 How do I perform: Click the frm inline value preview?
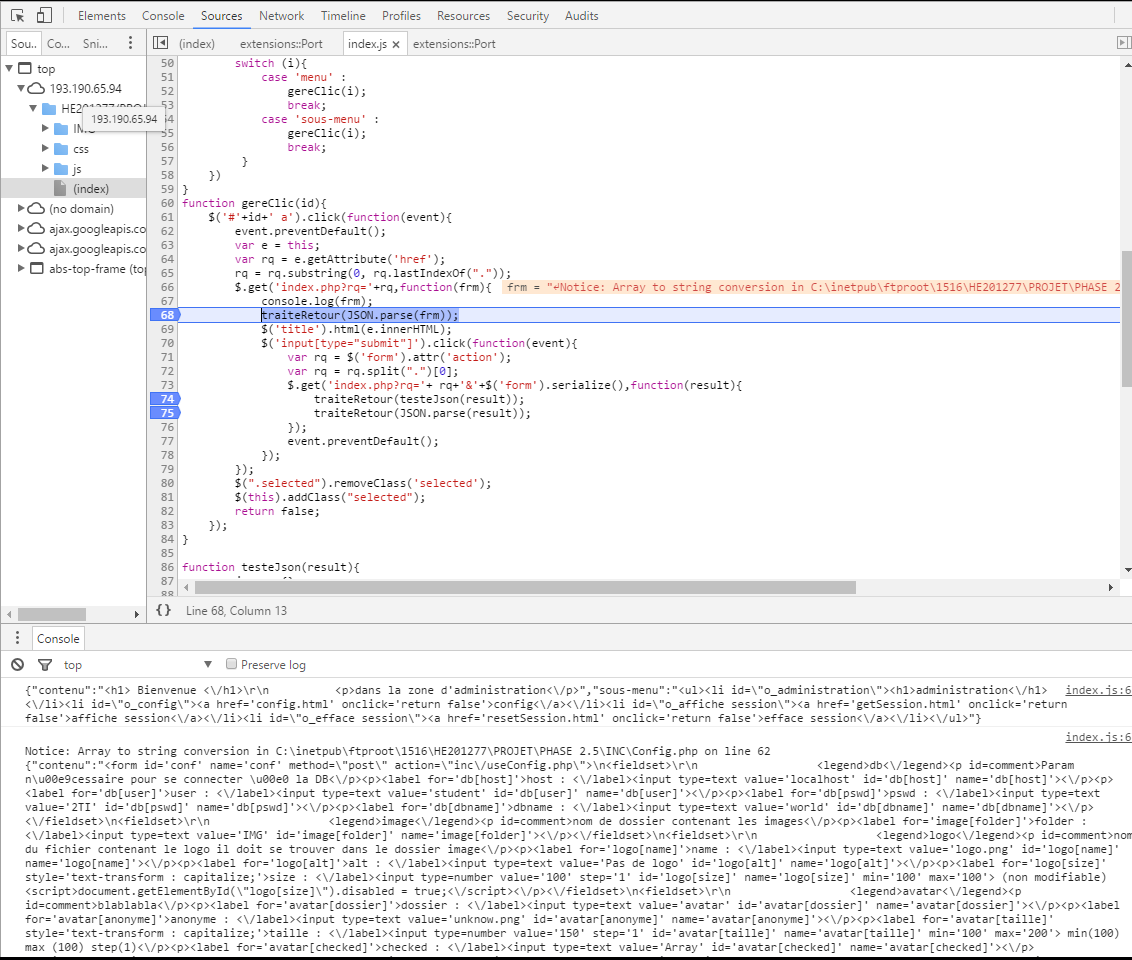(x=811, y=287)
